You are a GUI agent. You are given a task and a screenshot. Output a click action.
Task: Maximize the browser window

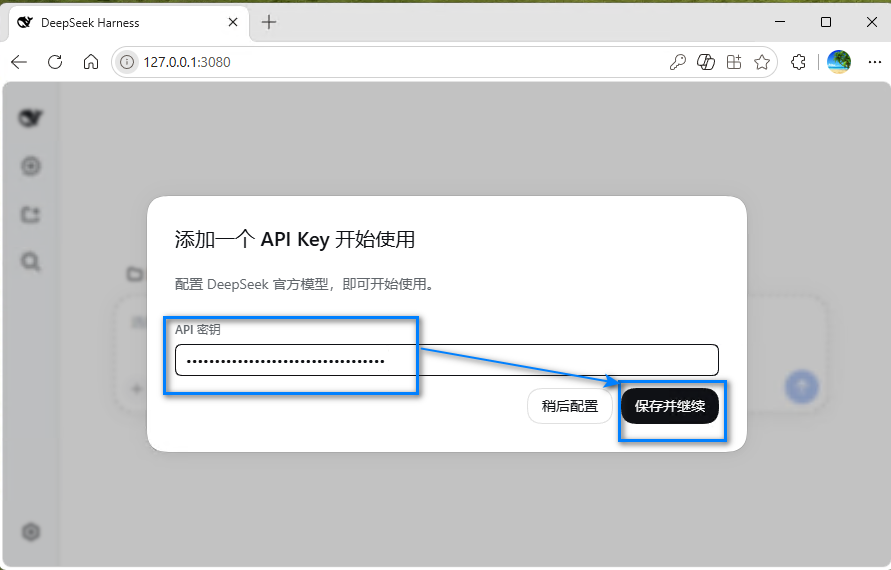point(826,22)
